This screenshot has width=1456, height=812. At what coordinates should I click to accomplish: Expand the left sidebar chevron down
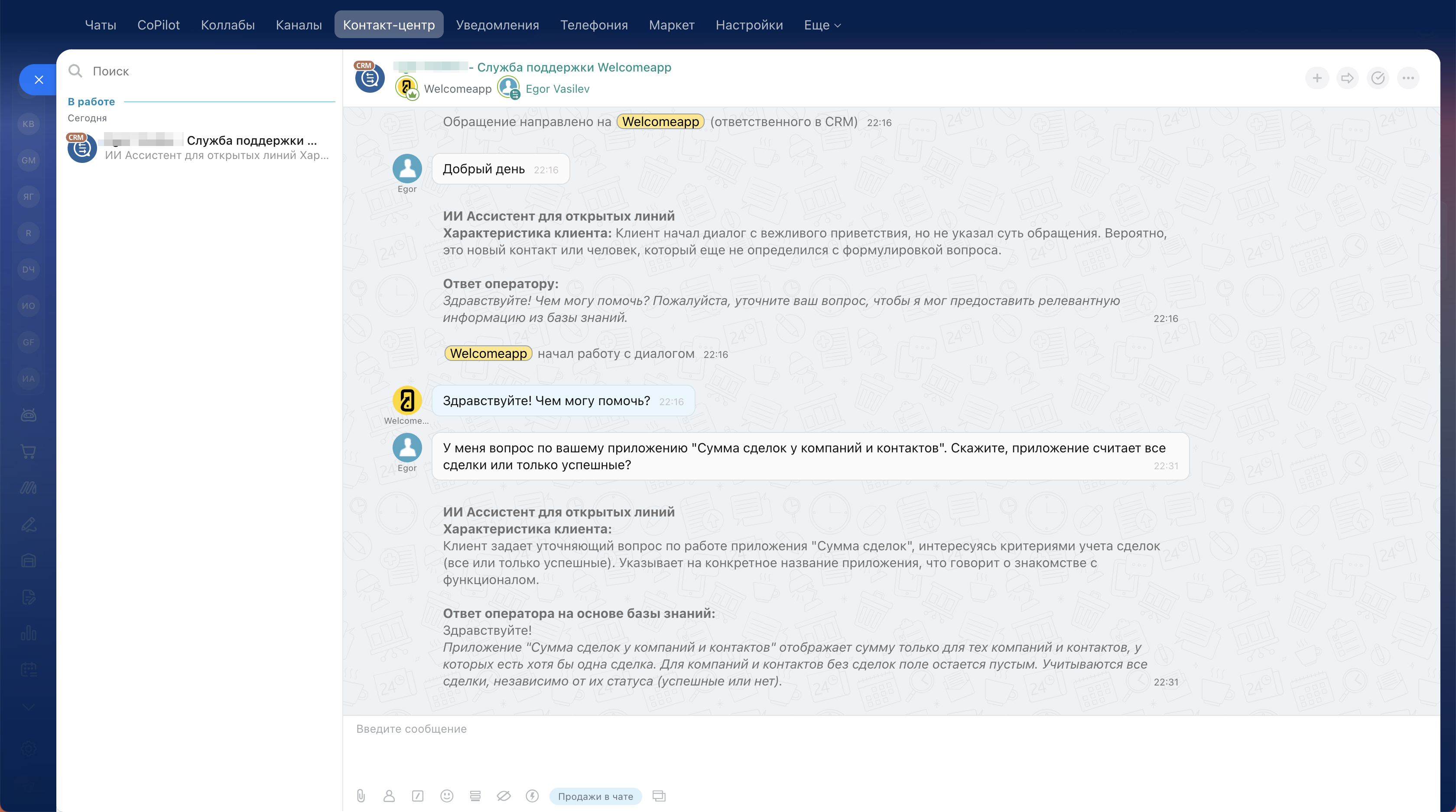tap(29, 708)
